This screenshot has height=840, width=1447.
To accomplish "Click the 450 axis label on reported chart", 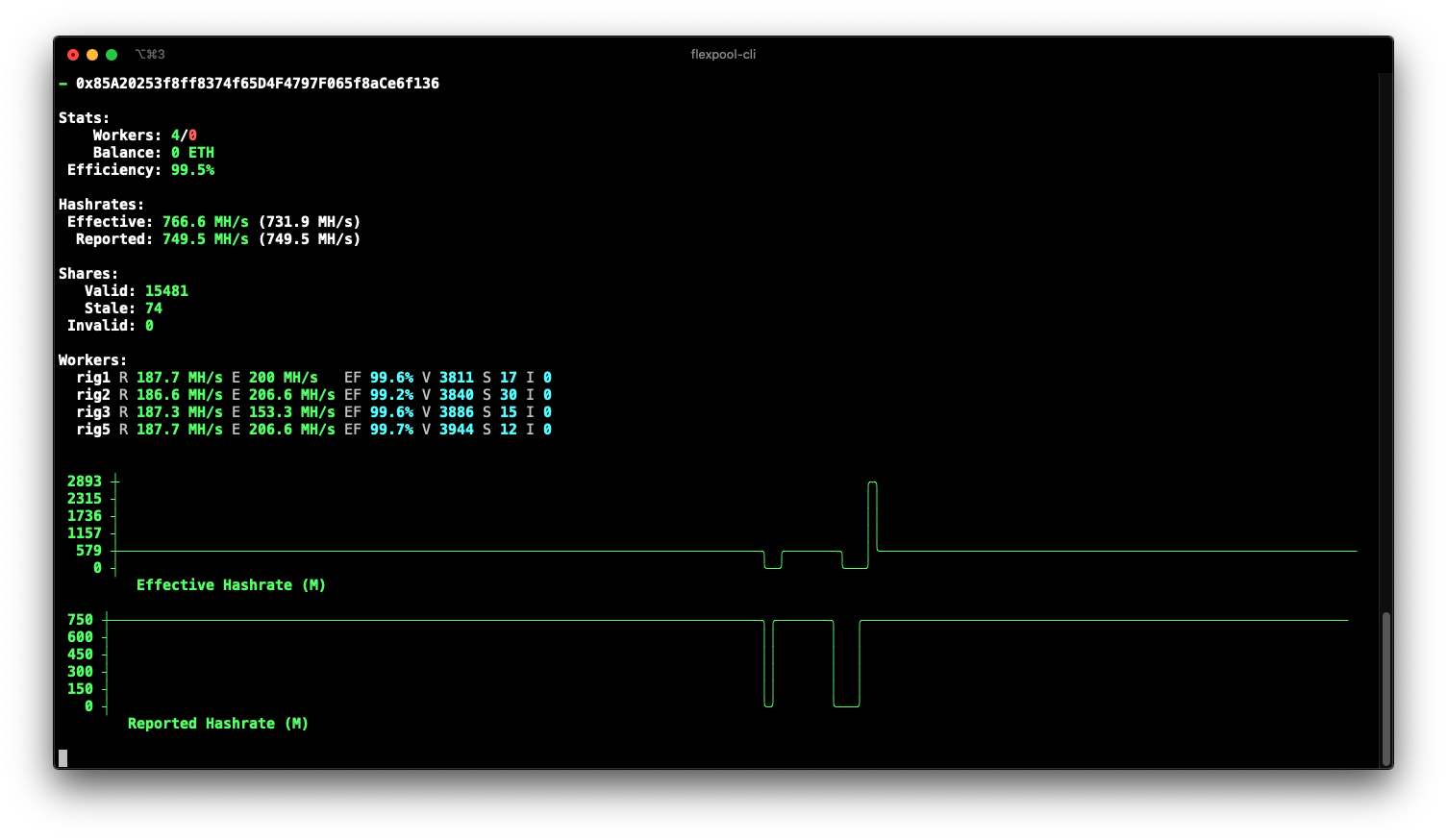I will pyautogui.click(x=80, y=655).
